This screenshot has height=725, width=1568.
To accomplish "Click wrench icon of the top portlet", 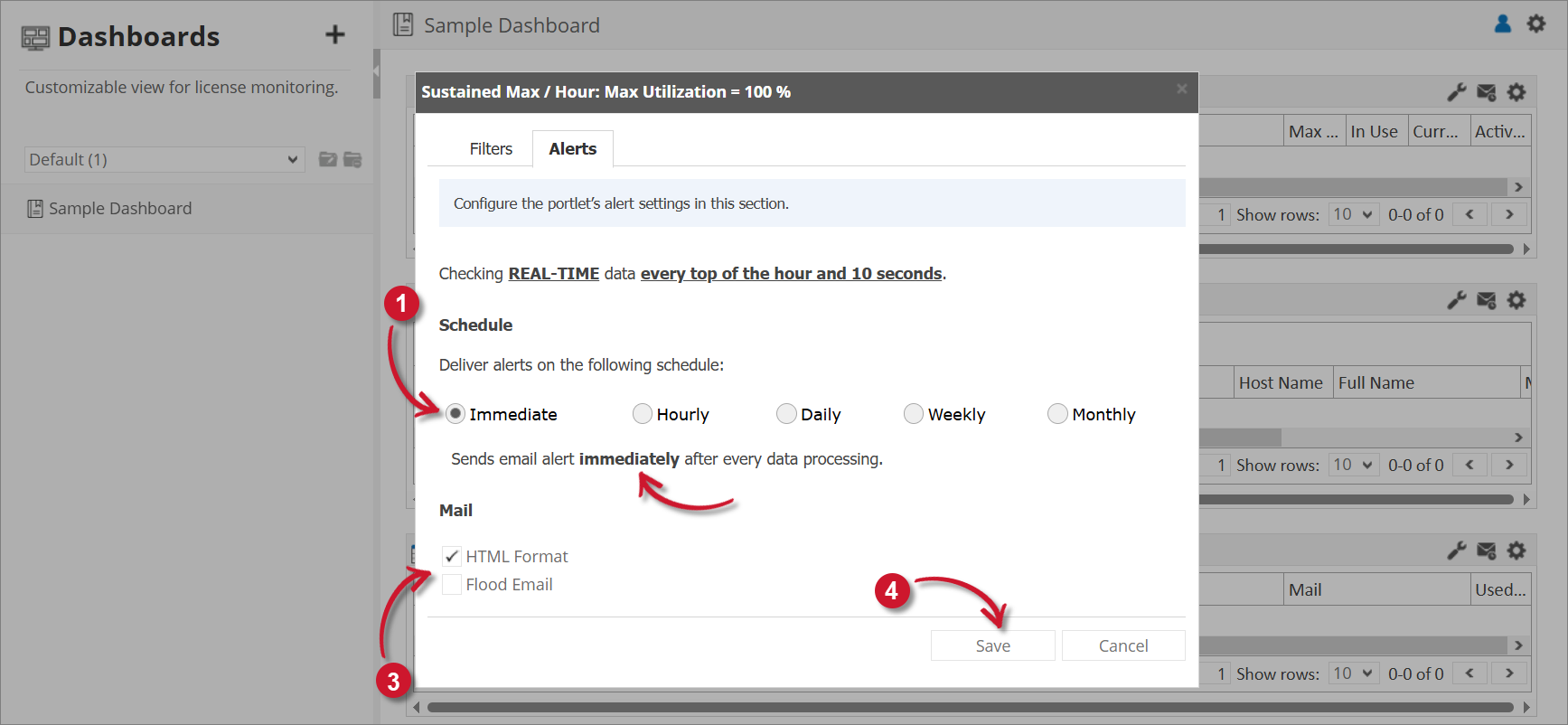I will (x=1456, y=92).
